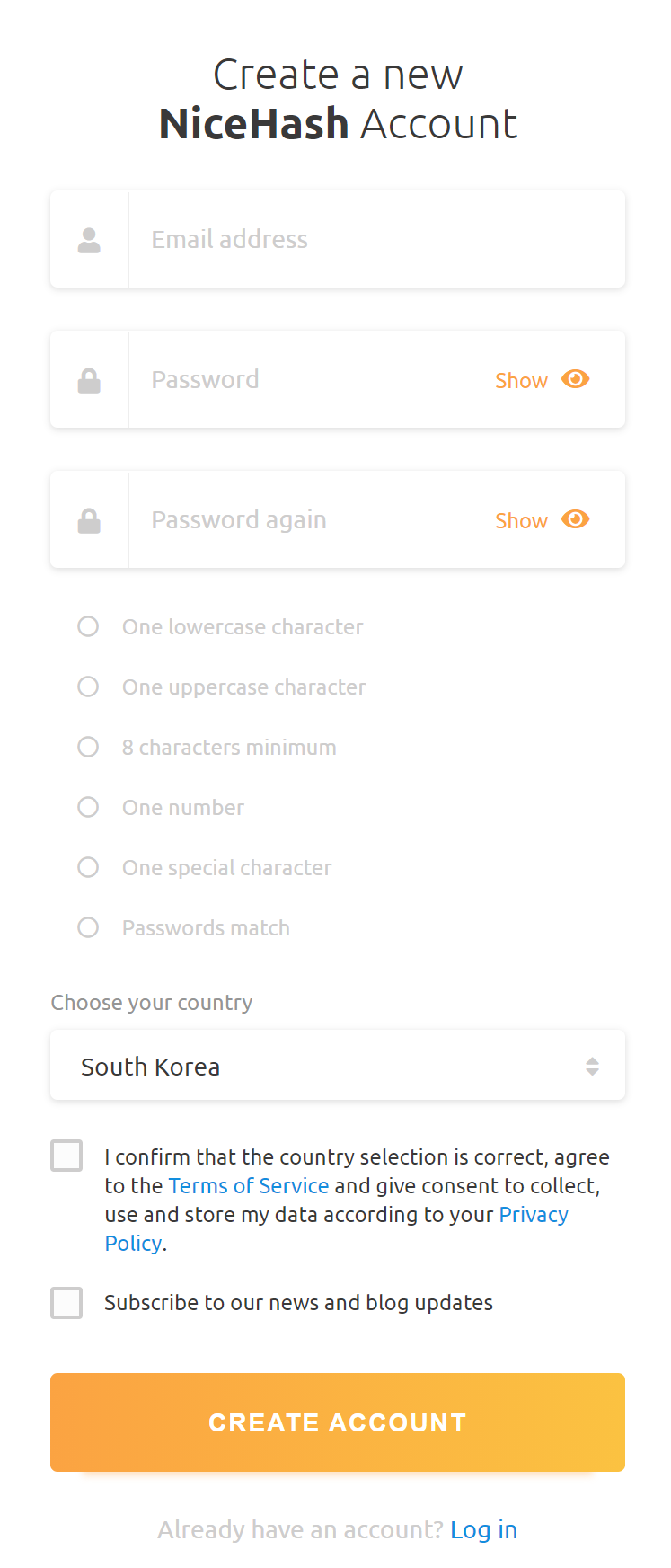
Task: Click the circle next to One number
Action: click(88, 807)
